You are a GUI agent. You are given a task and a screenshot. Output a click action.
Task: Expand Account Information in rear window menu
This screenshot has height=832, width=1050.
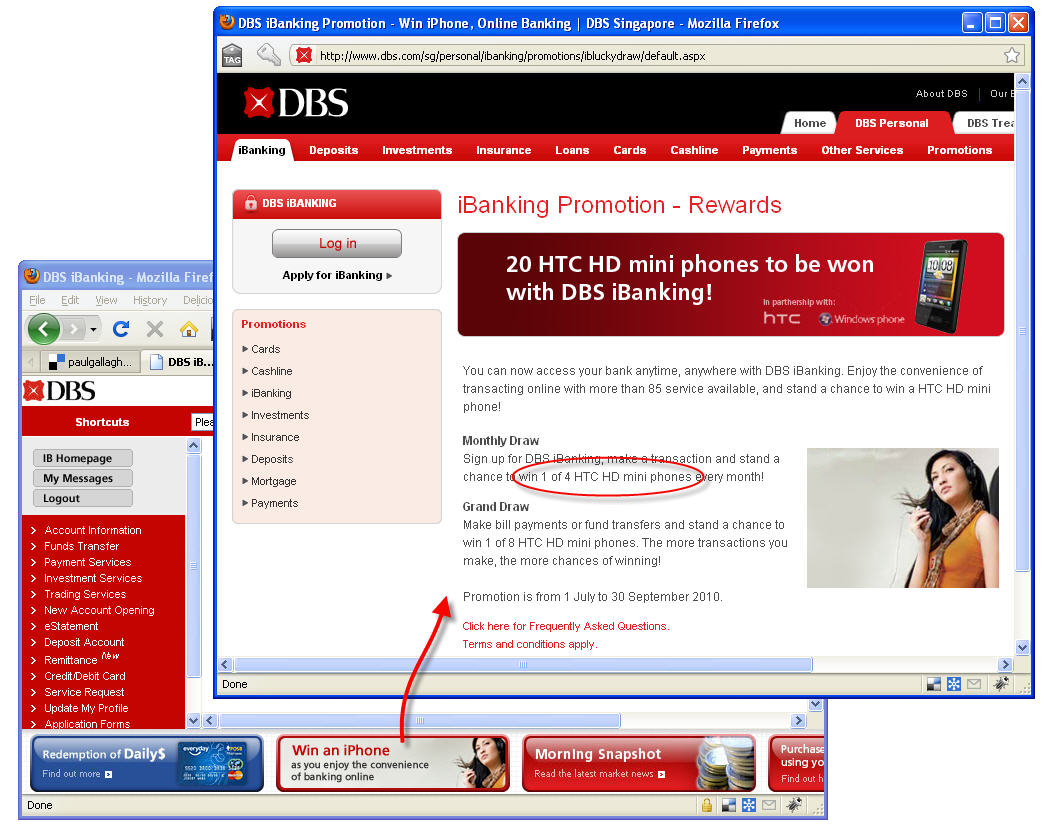point(92,530)
